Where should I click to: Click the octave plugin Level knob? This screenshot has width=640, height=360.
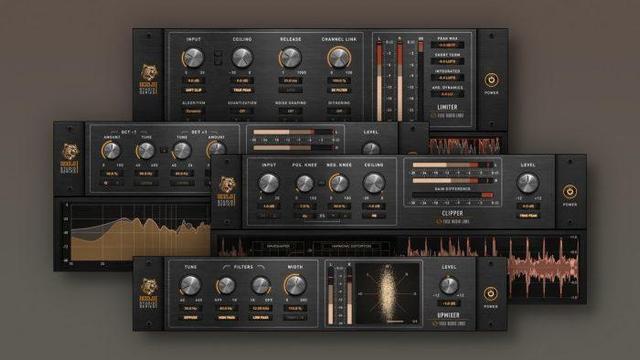pyautogui.click(x=371, y=149)
